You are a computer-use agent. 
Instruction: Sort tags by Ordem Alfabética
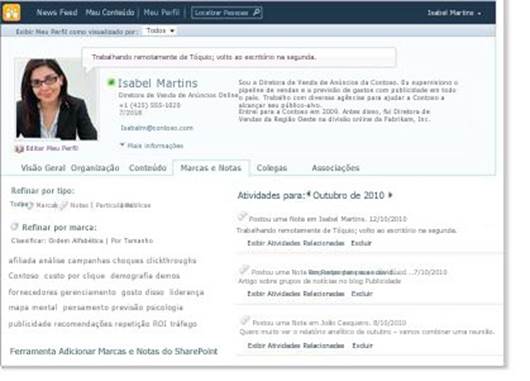point(76,241)
